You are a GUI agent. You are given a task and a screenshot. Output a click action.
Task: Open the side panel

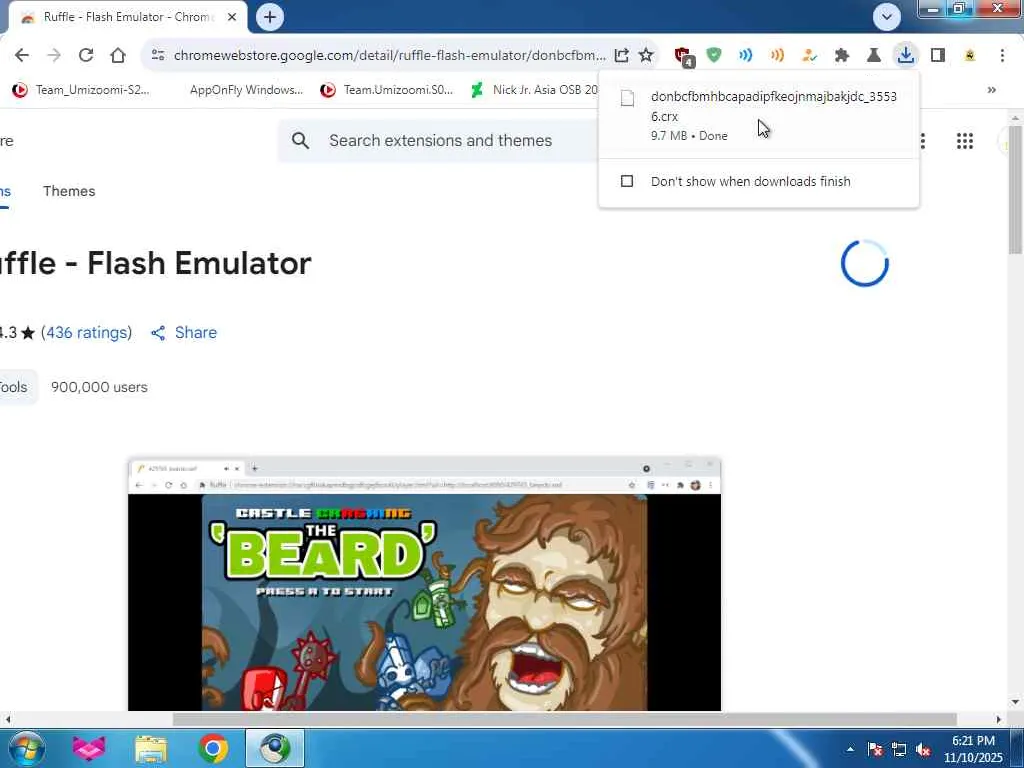tap(938, 56)
